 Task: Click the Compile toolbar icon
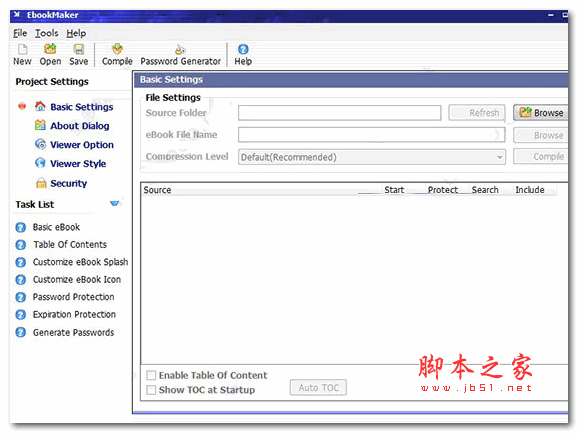point(117,49)
